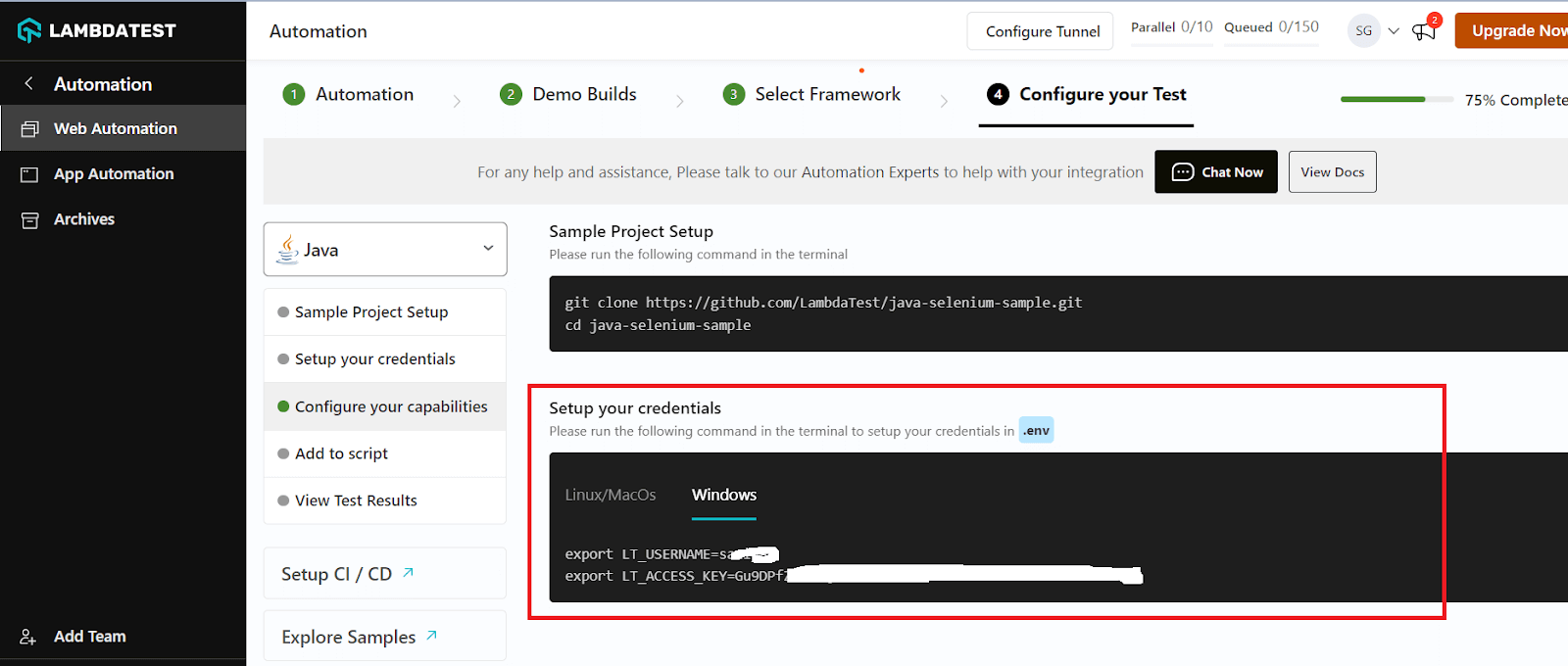Open View Docs
This screenshot has height=666, width=1568.
(1333, 171)
